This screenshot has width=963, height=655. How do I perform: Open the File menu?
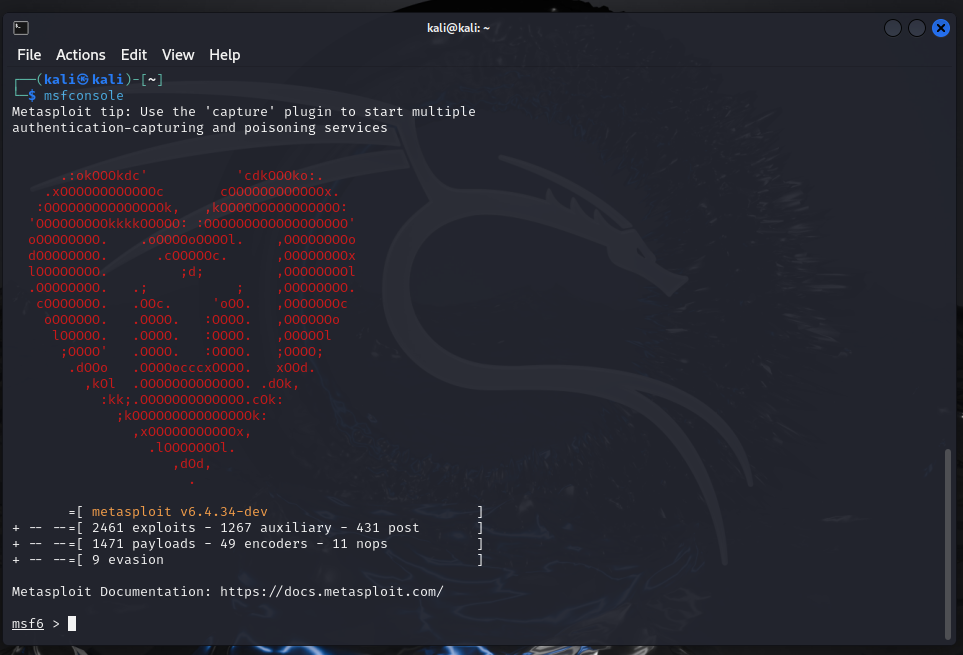click(x=29, y=55)
